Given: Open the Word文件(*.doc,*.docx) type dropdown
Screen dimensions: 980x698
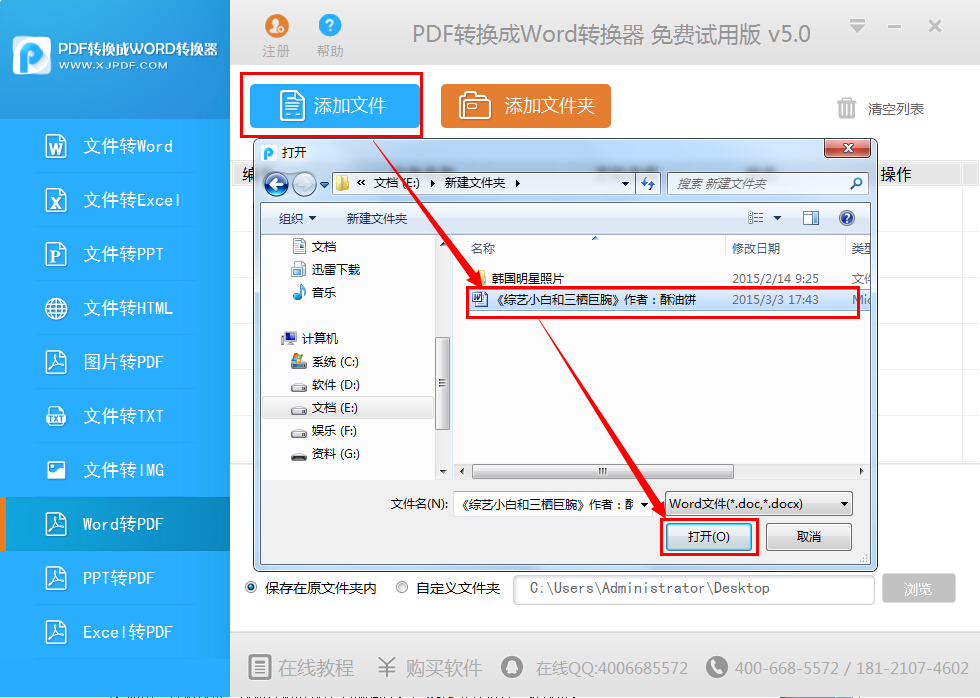Looking at the screenshot, I should tap(759, 504).
